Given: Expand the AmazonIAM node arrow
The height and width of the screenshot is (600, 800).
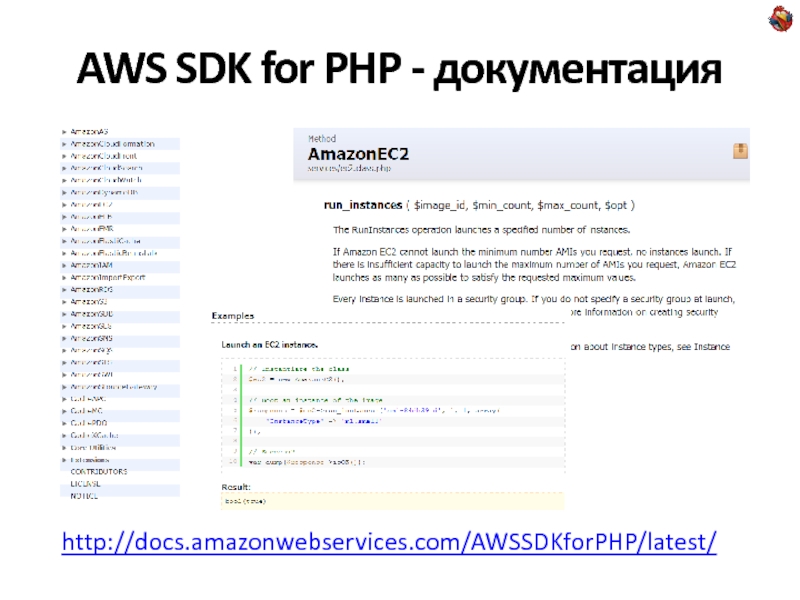Looking at the screenshot, I should point(64,265).
